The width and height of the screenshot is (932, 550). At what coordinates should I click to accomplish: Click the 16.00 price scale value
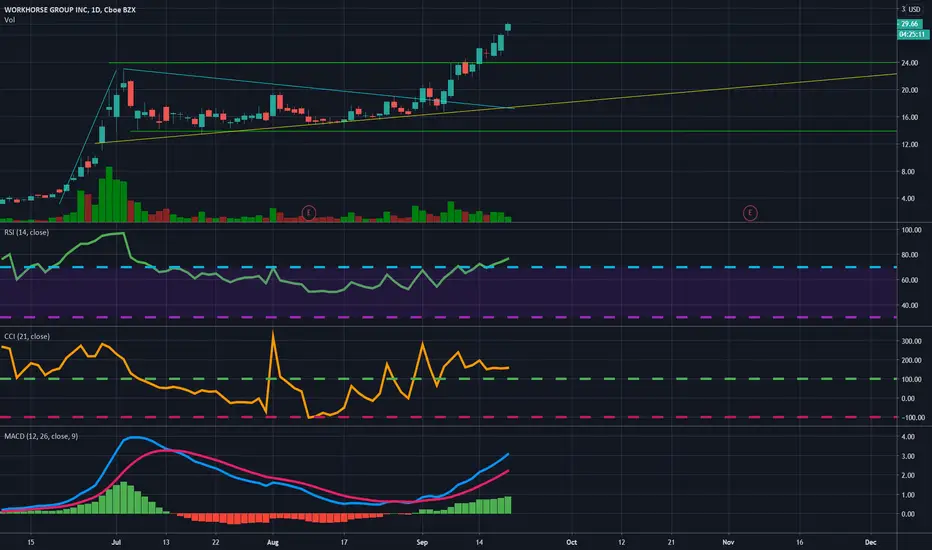click(x=909, y=117)
